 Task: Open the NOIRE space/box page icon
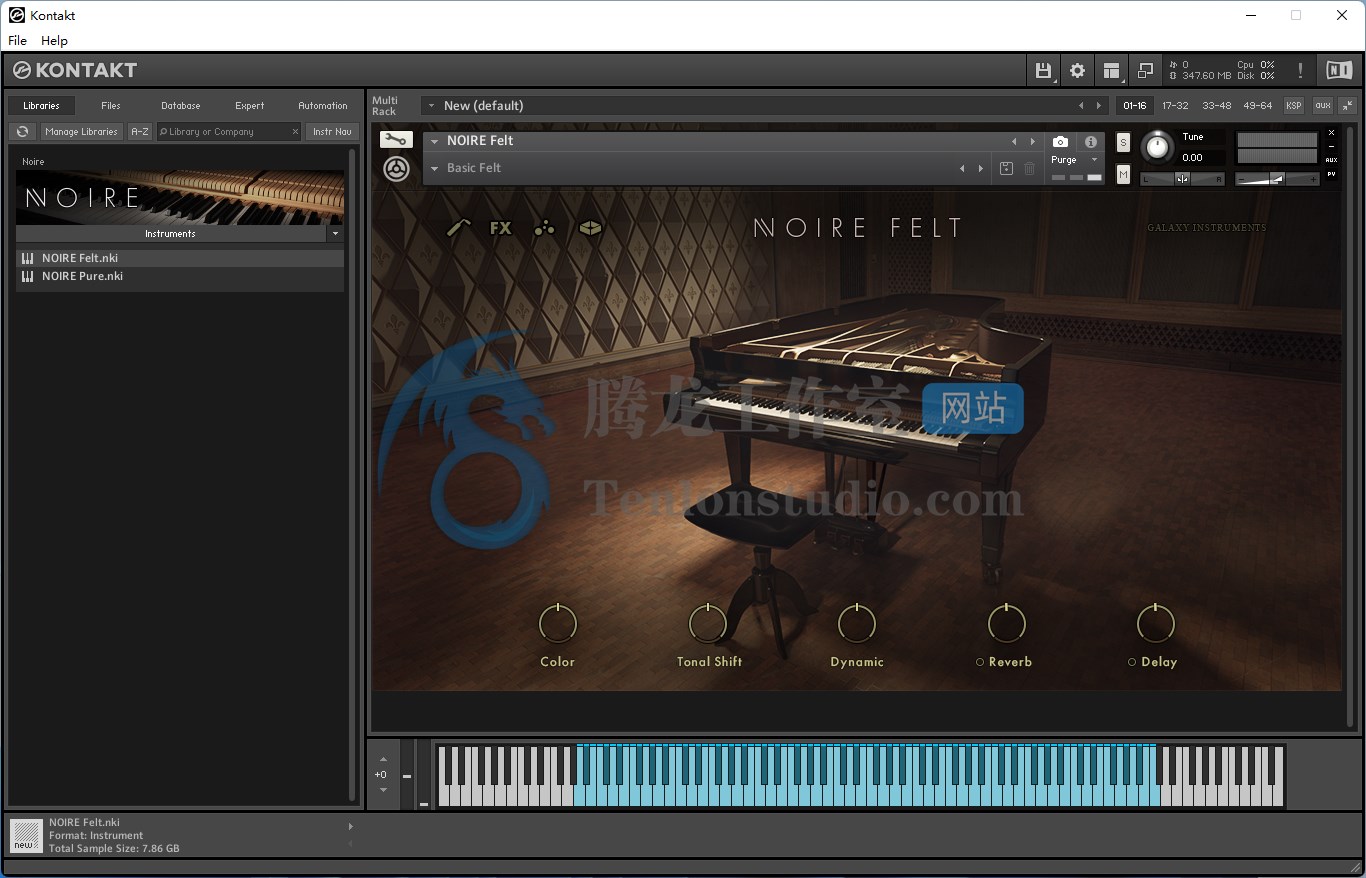(591, 228)
